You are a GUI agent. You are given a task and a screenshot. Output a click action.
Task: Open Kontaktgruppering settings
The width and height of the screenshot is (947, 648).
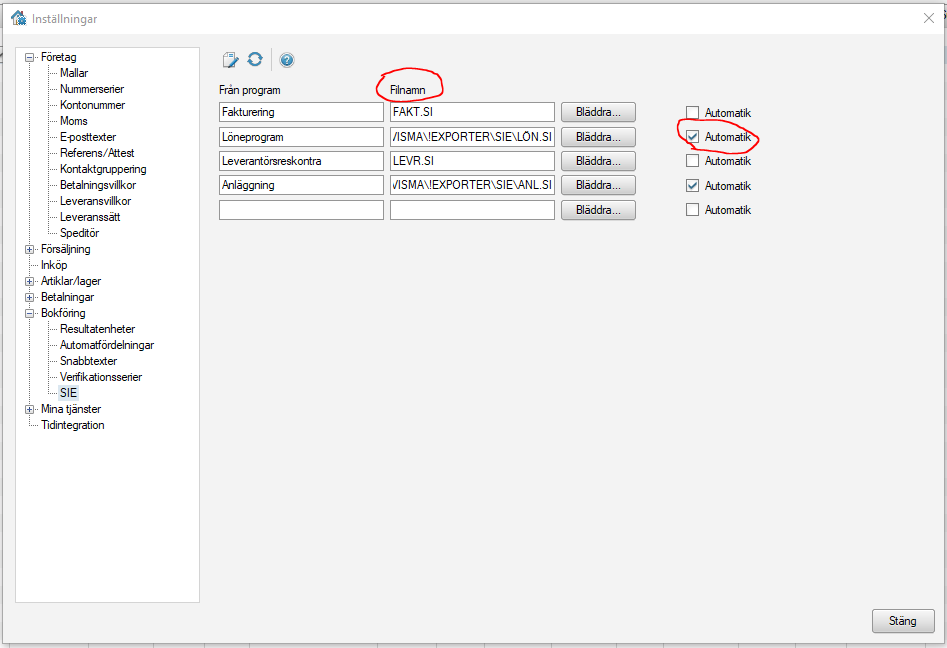coord(103,169)
